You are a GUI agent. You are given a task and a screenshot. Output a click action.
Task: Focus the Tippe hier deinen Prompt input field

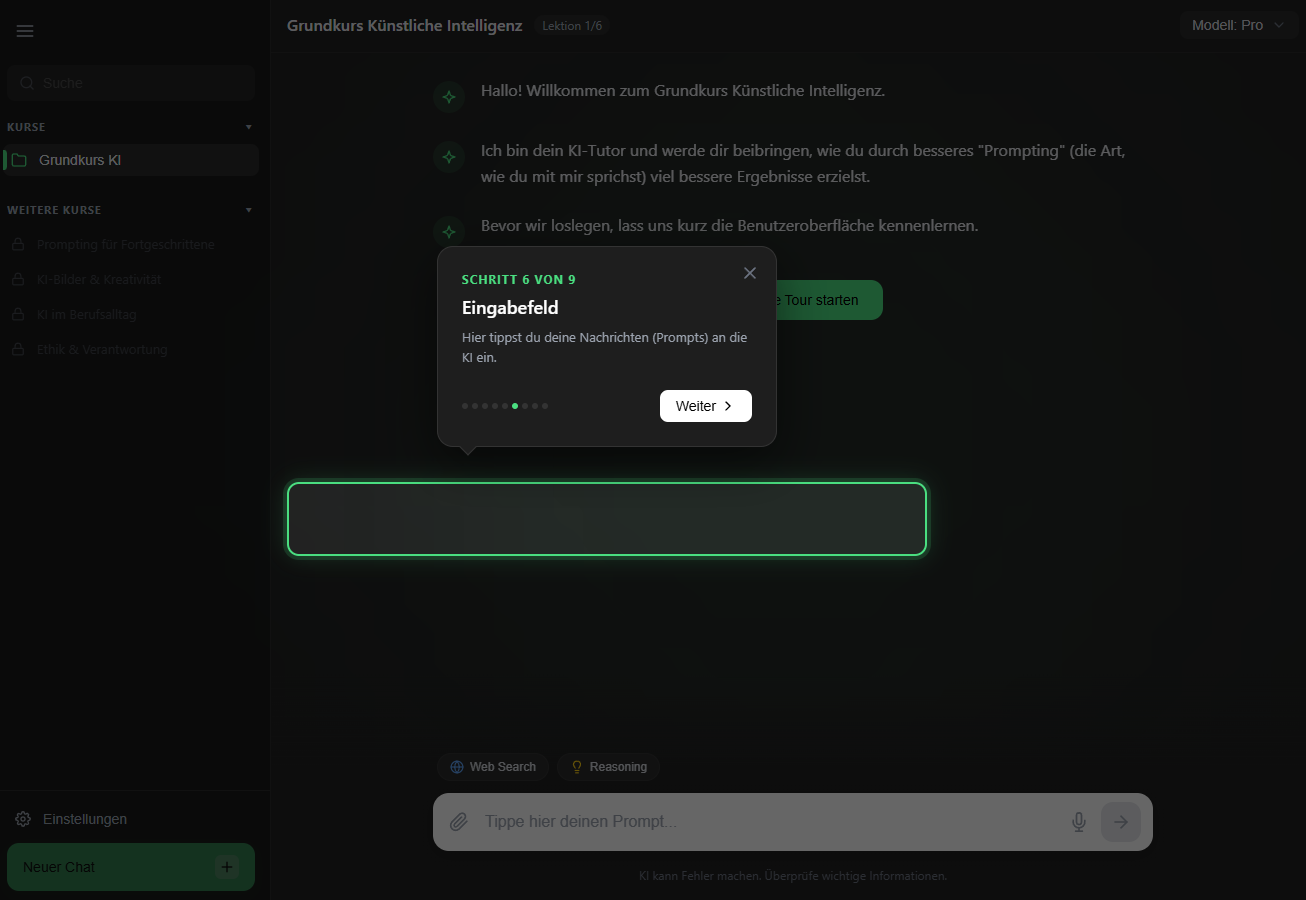point(700,821)
